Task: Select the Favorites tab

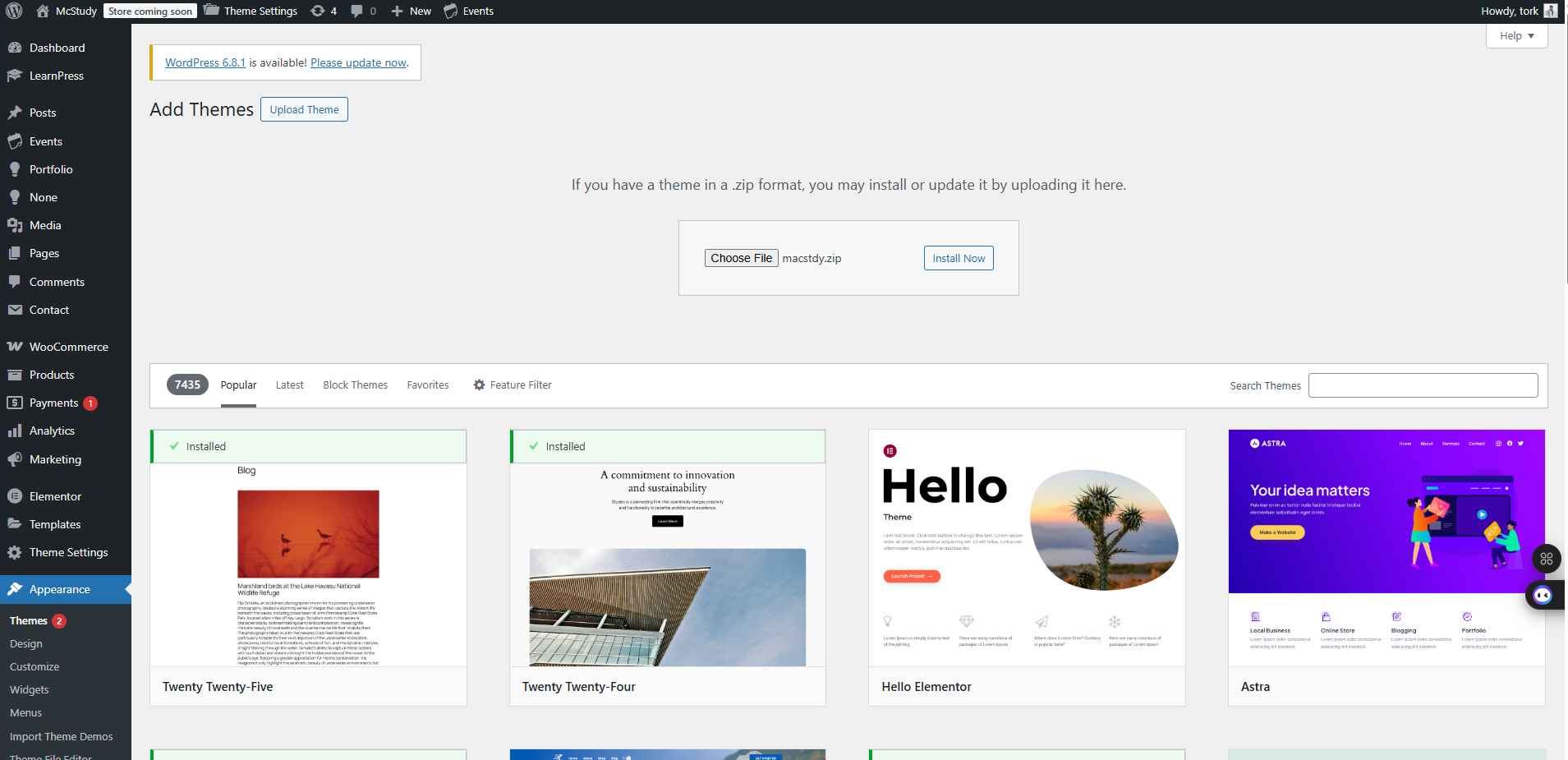Action: tap(428, 385)
